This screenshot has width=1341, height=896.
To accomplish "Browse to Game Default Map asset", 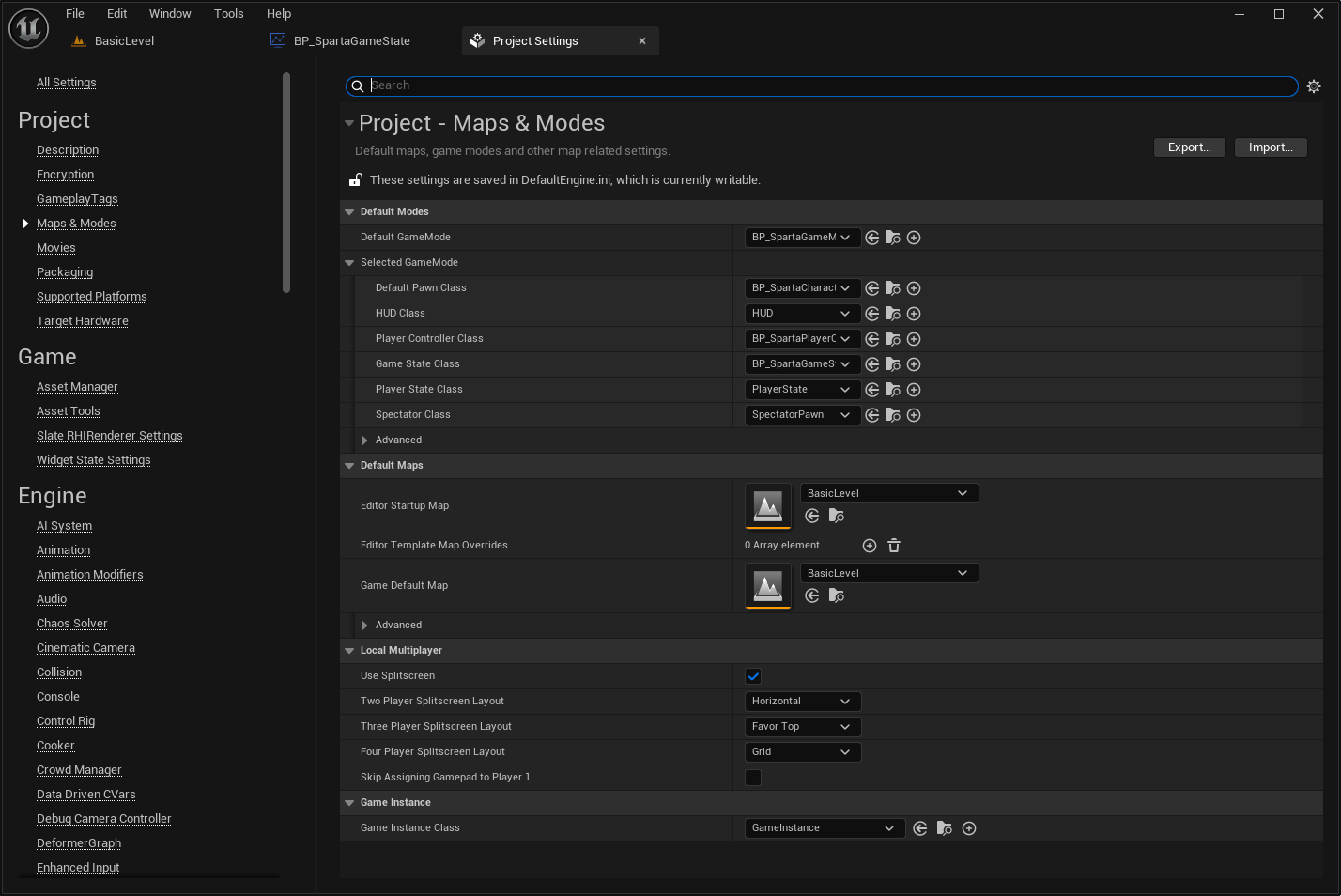I will coord(837,595).
